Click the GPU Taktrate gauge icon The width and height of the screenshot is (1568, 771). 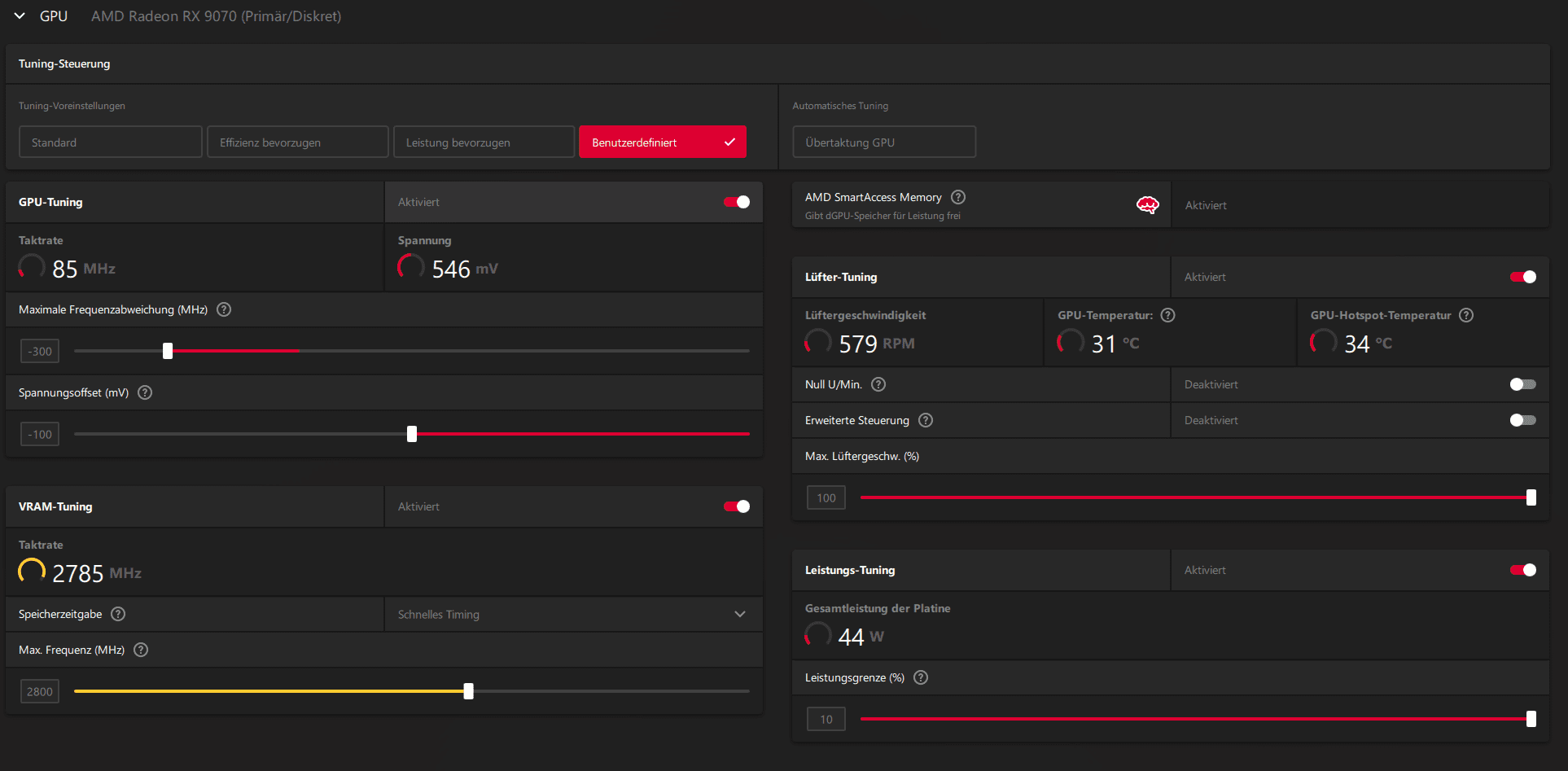(32, 266)
